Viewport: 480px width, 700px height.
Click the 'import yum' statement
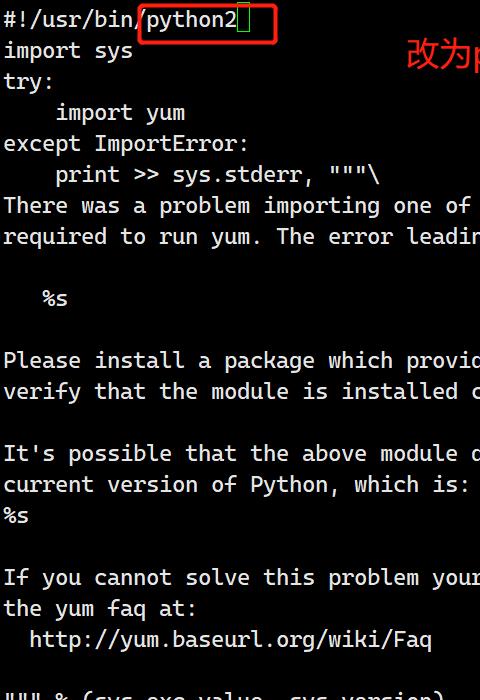pos(120,113)
